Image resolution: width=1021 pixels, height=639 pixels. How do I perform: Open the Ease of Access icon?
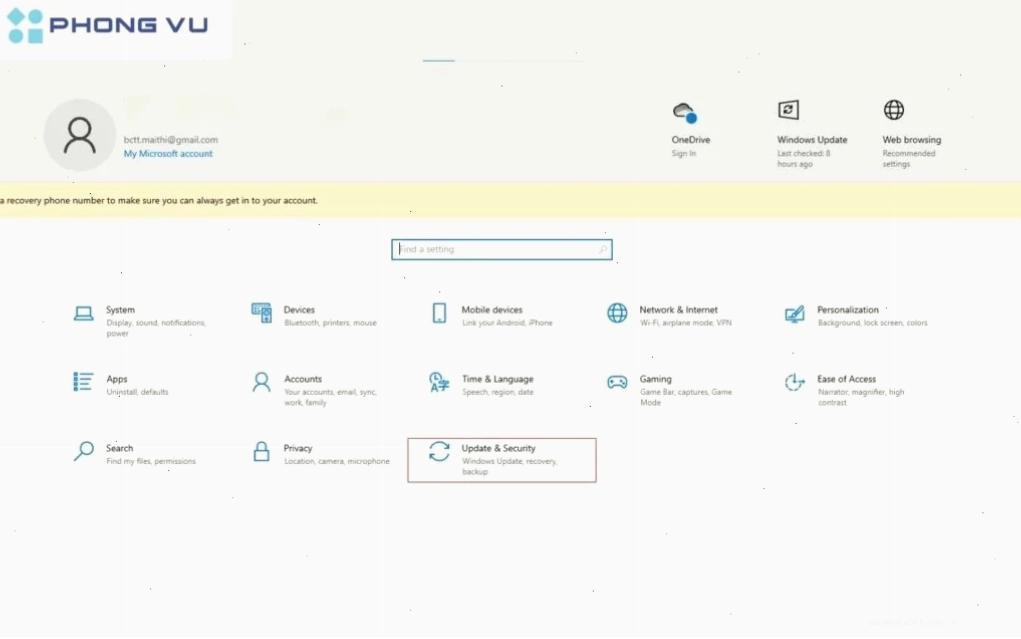[794, 382]
